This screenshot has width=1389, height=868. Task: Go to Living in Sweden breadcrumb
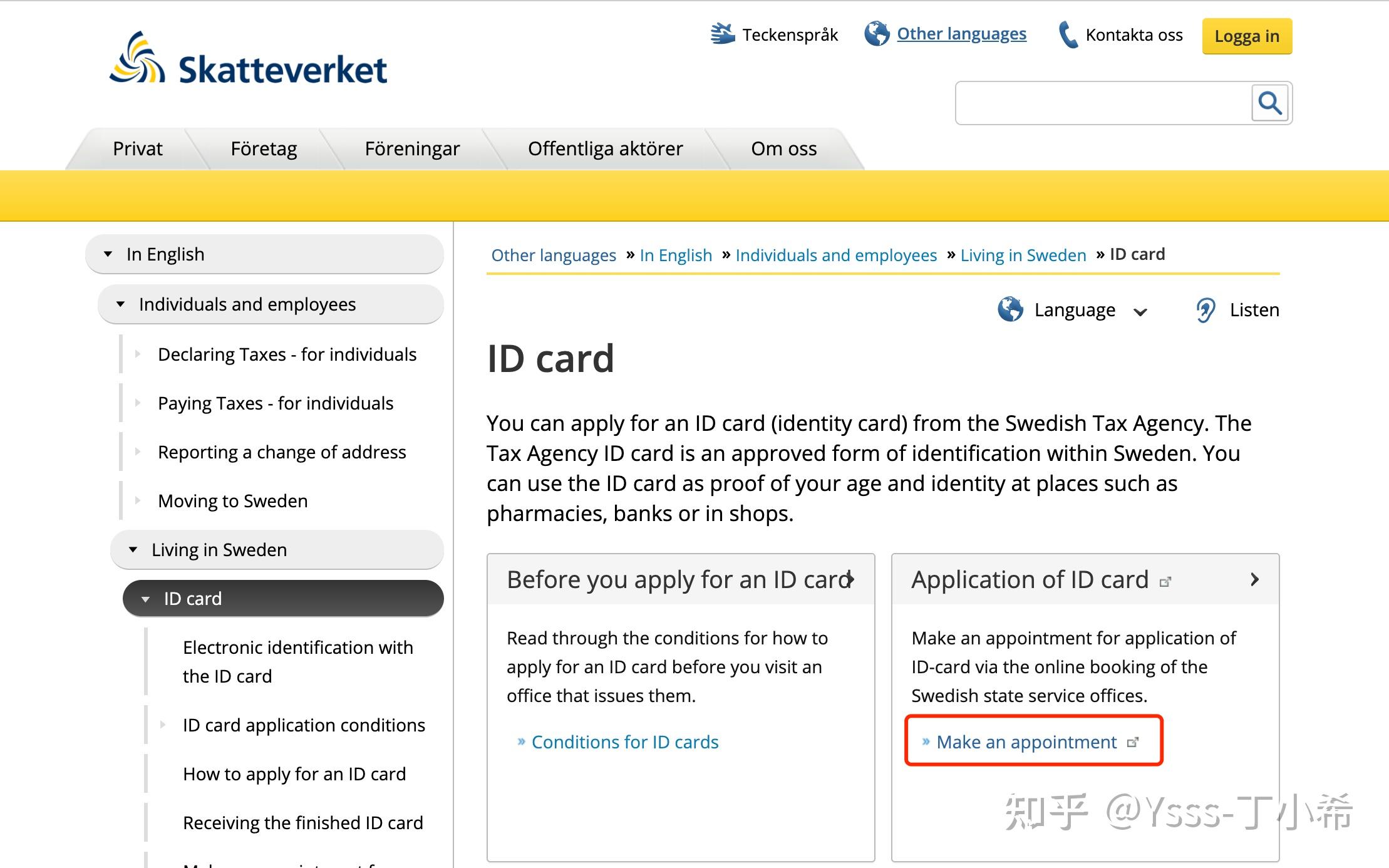pos(1023,256)
